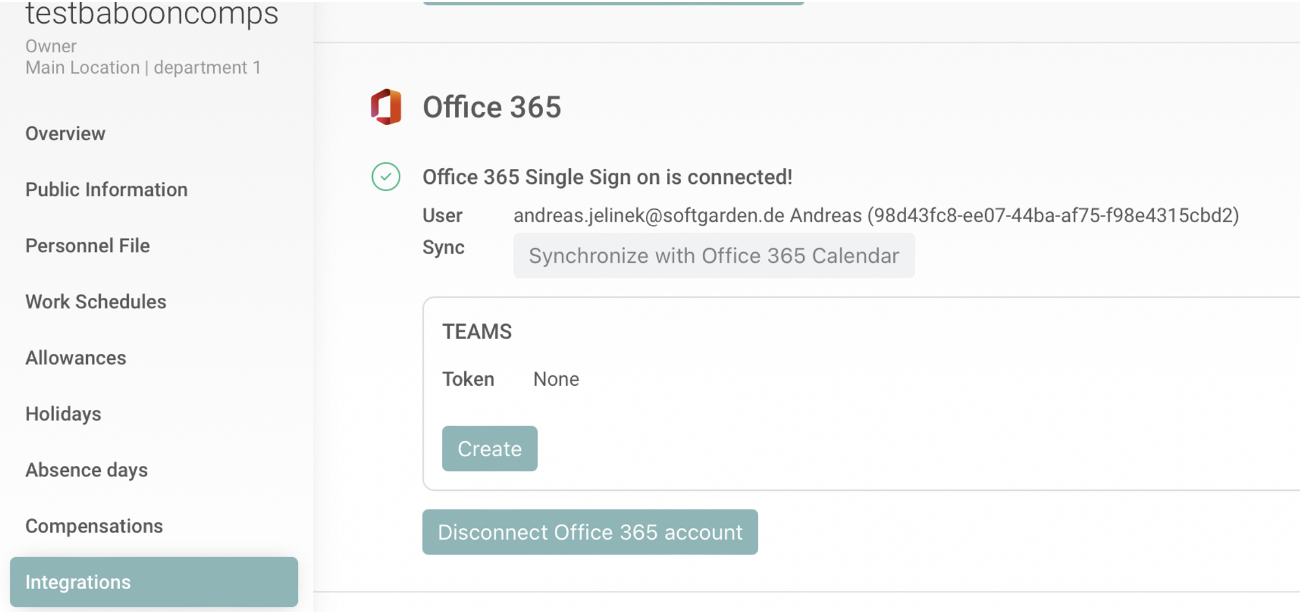This screenshot has height=612, width=1310.
Task: Go to Absence days
Action: coord(86,470)
